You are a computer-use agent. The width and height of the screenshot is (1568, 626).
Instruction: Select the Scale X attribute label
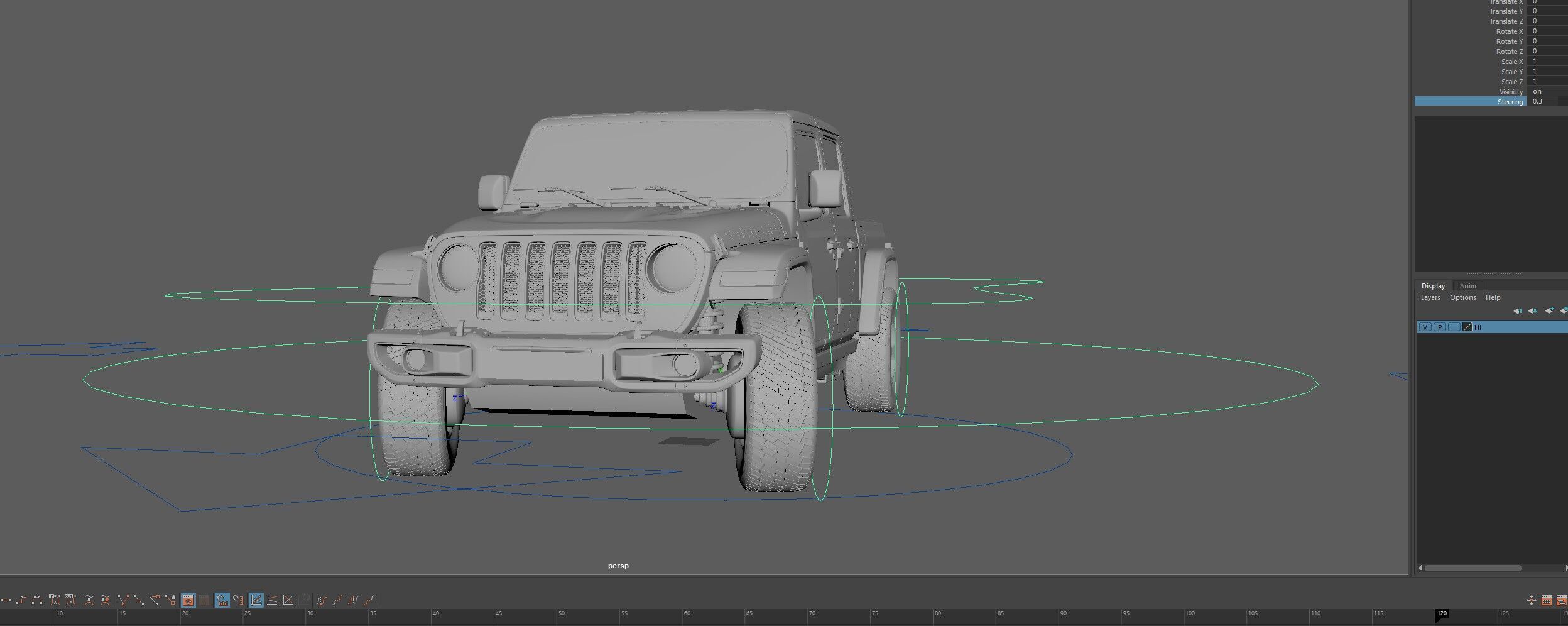point(1512,62)
